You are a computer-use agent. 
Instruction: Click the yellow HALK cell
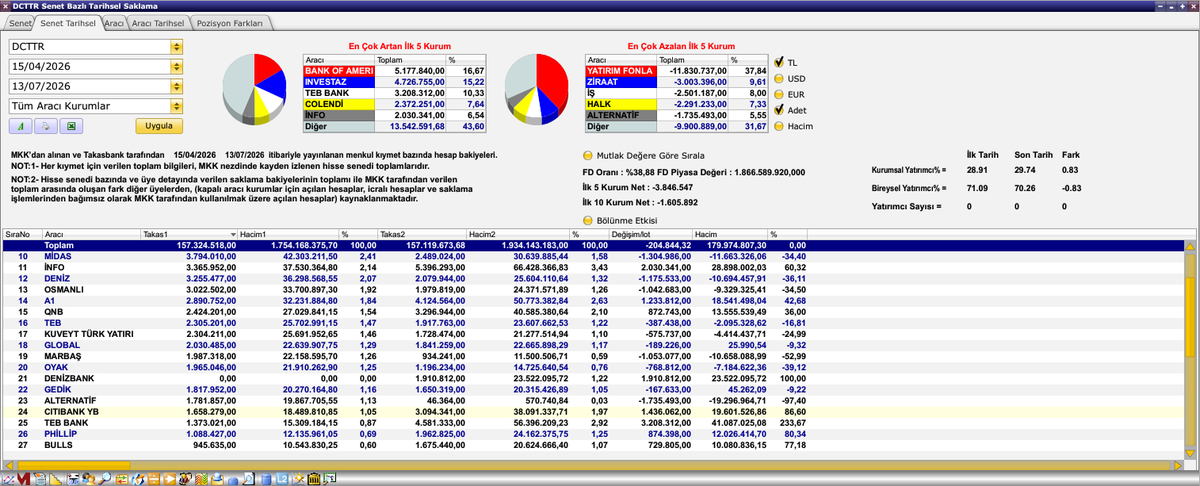tap(619, 104)
